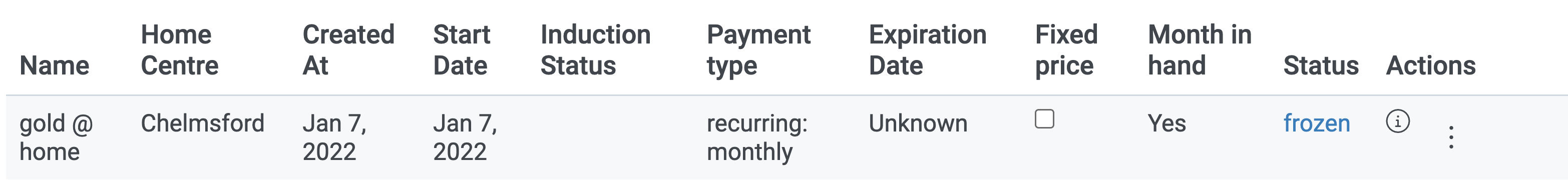Screen dimensions: 1568x189
Task: Toggle the Fixed price checkbox
Action: tap(1044, 119)
